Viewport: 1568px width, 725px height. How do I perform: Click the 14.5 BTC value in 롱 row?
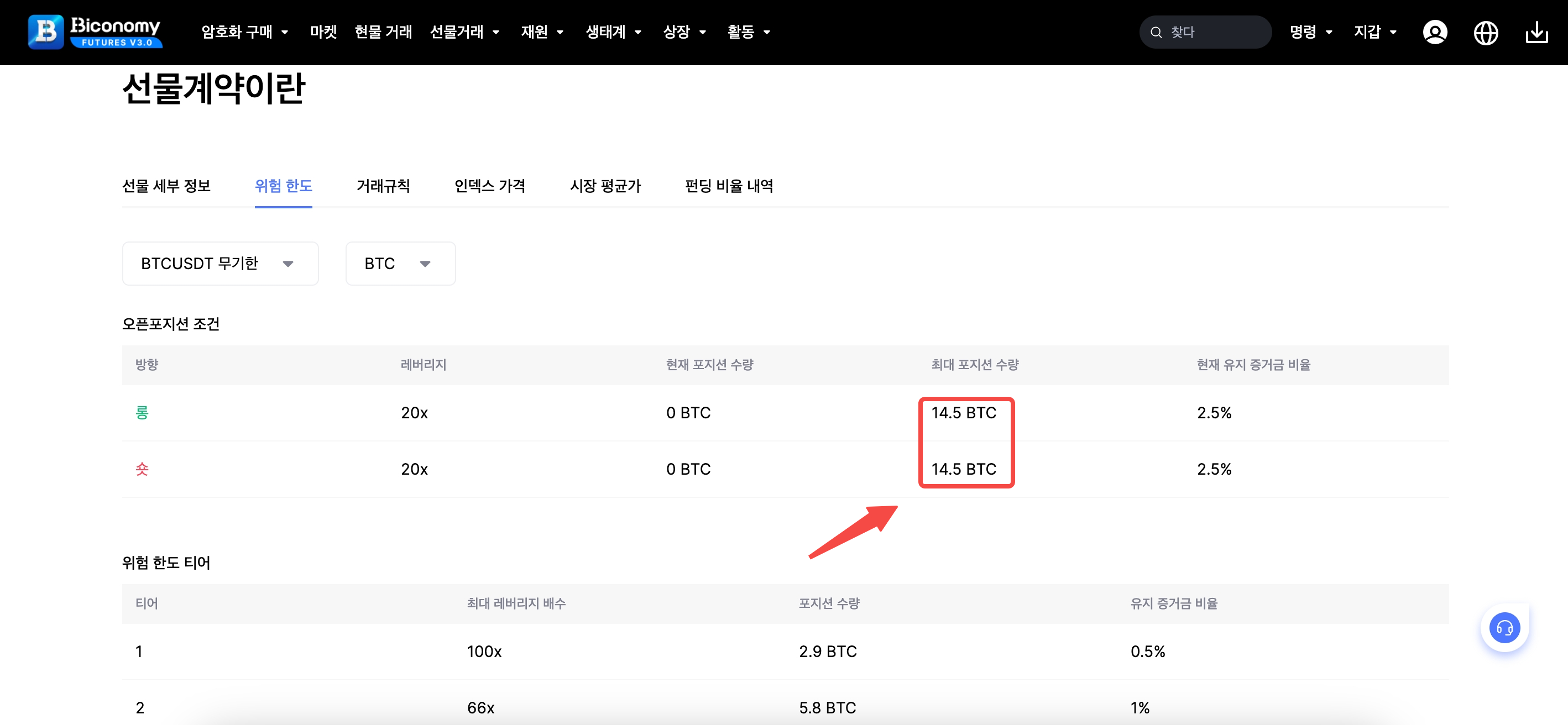pyautogui.click(x=964, y=413)
